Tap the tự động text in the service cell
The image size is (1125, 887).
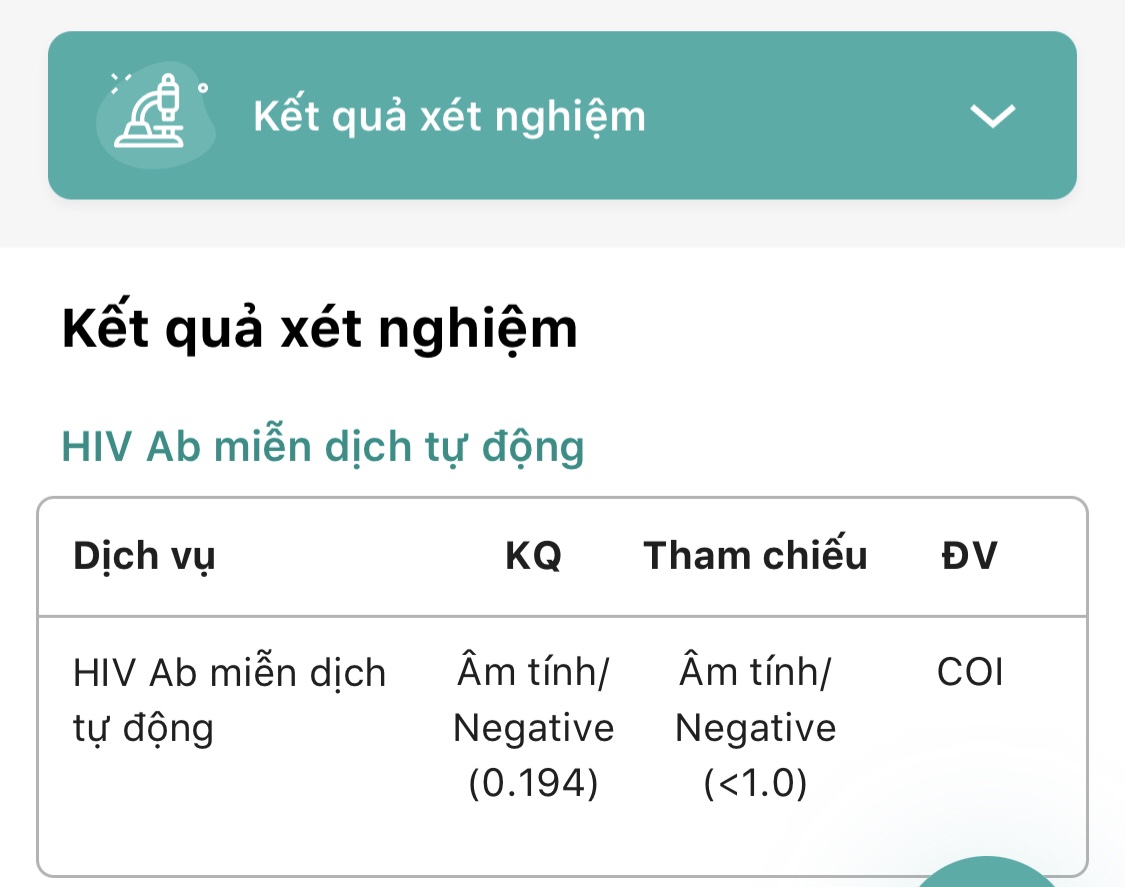(143, 729)
